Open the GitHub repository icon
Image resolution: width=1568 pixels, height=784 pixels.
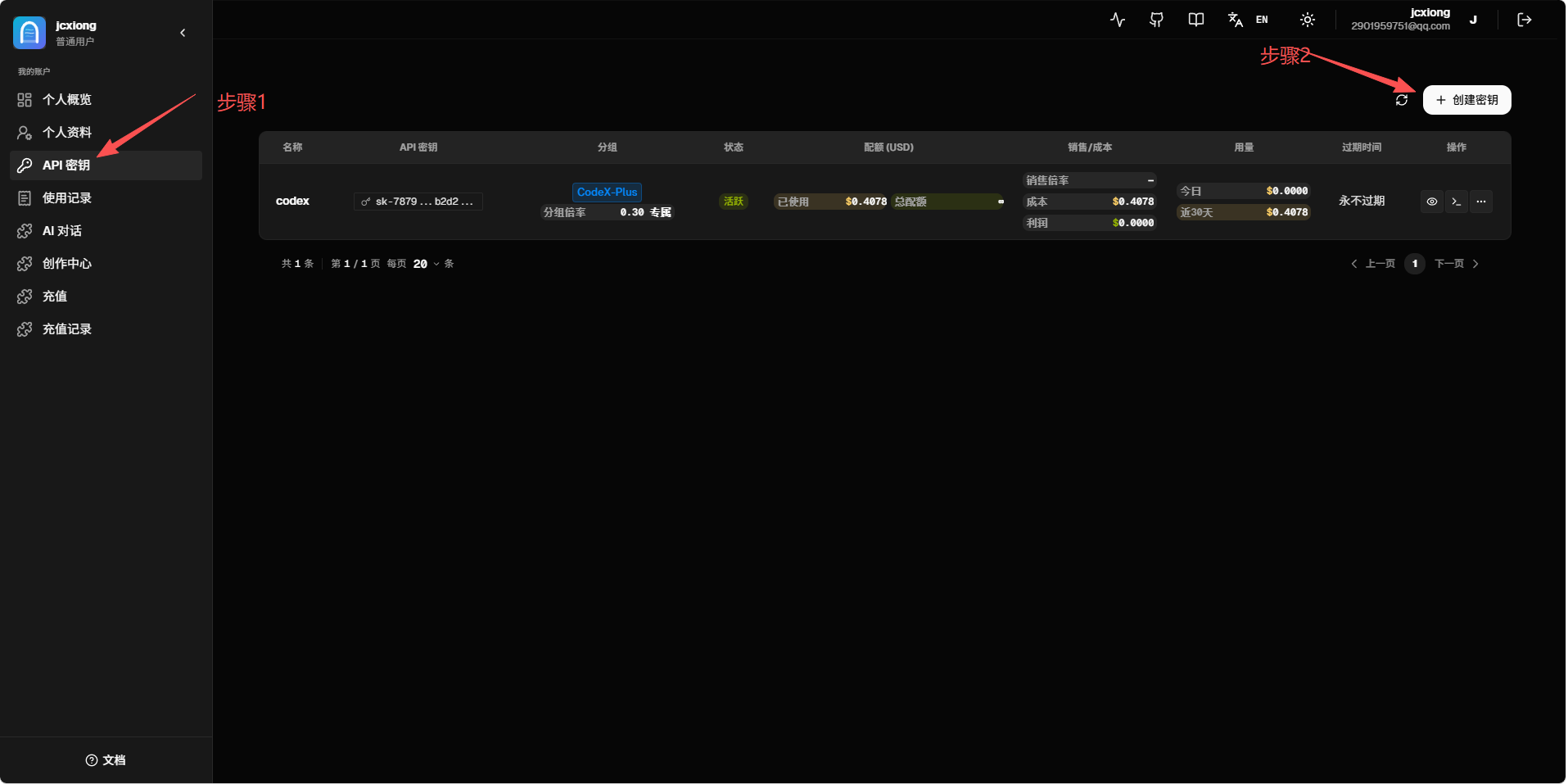1157,20
